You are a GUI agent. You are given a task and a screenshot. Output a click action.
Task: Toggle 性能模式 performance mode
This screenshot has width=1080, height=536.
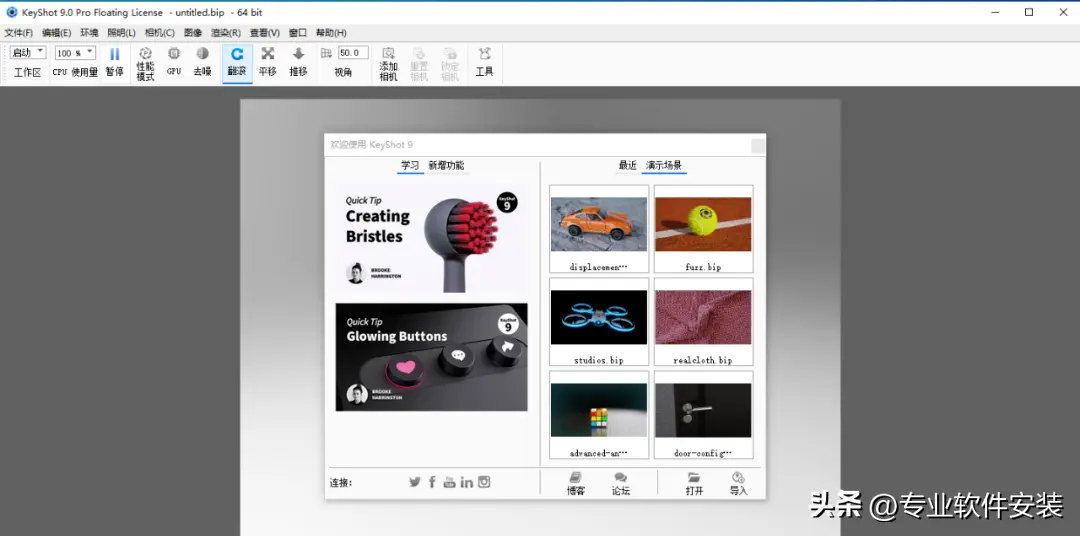pyautogui.click(x=145, y=64)
